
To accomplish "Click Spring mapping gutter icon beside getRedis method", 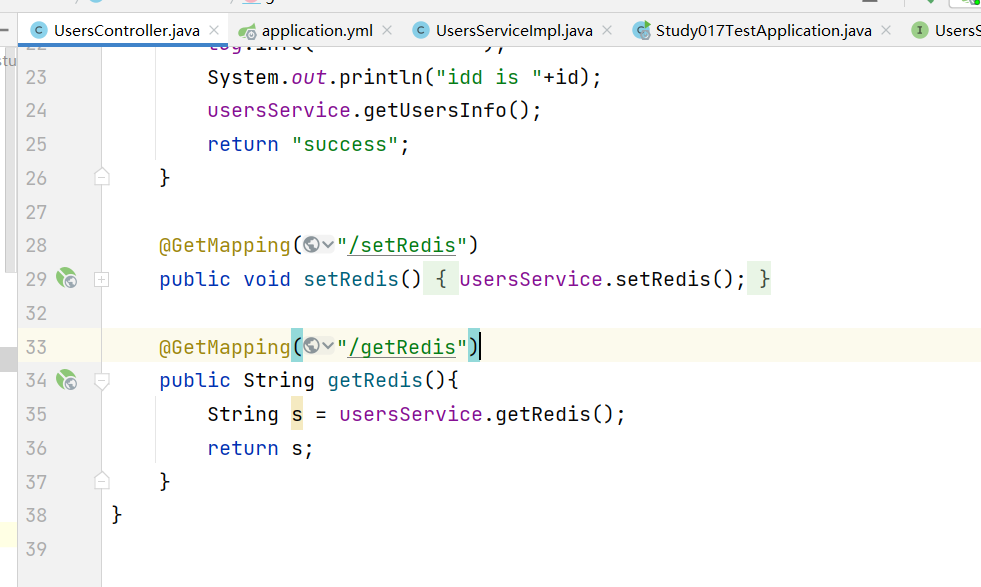I will 66,380.
